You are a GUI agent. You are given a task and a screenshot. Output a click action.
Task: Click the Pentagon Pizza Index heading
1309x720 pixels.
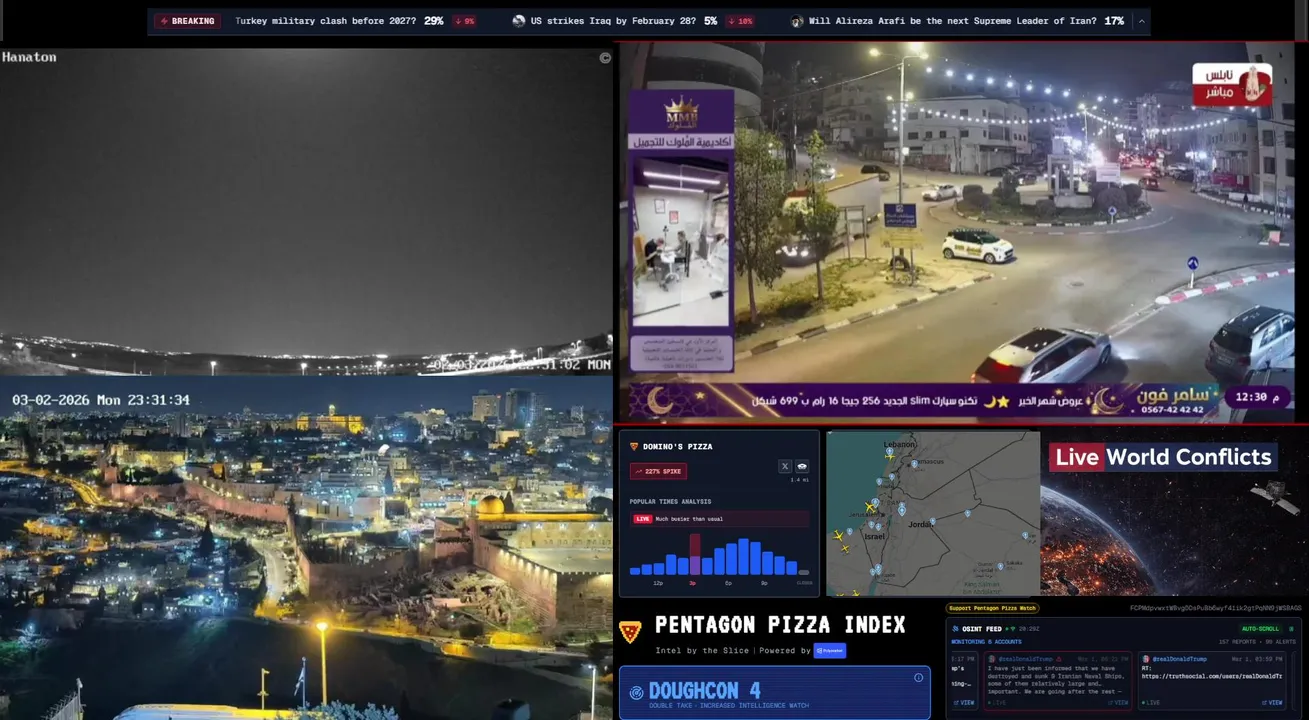pyautogui.click(x=780, y=625)
